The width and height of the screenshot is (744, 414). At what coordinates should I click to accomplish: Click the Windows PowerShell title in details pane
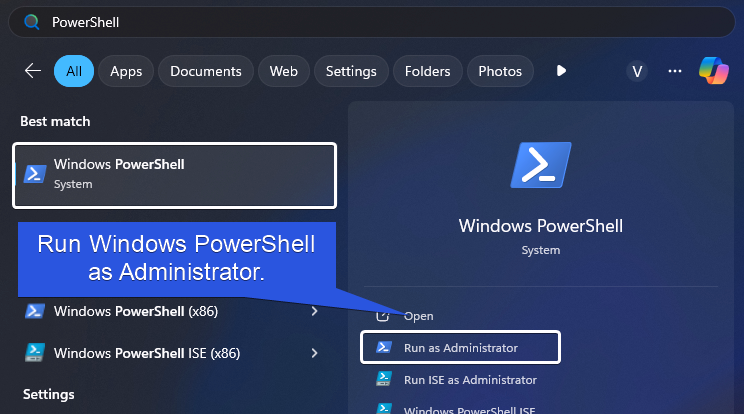coord(541,226)
